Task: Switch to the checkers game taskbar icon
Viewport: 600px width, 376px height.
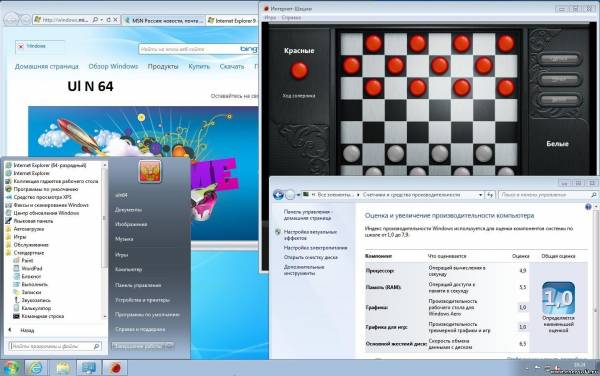Action: coord(114,368)
